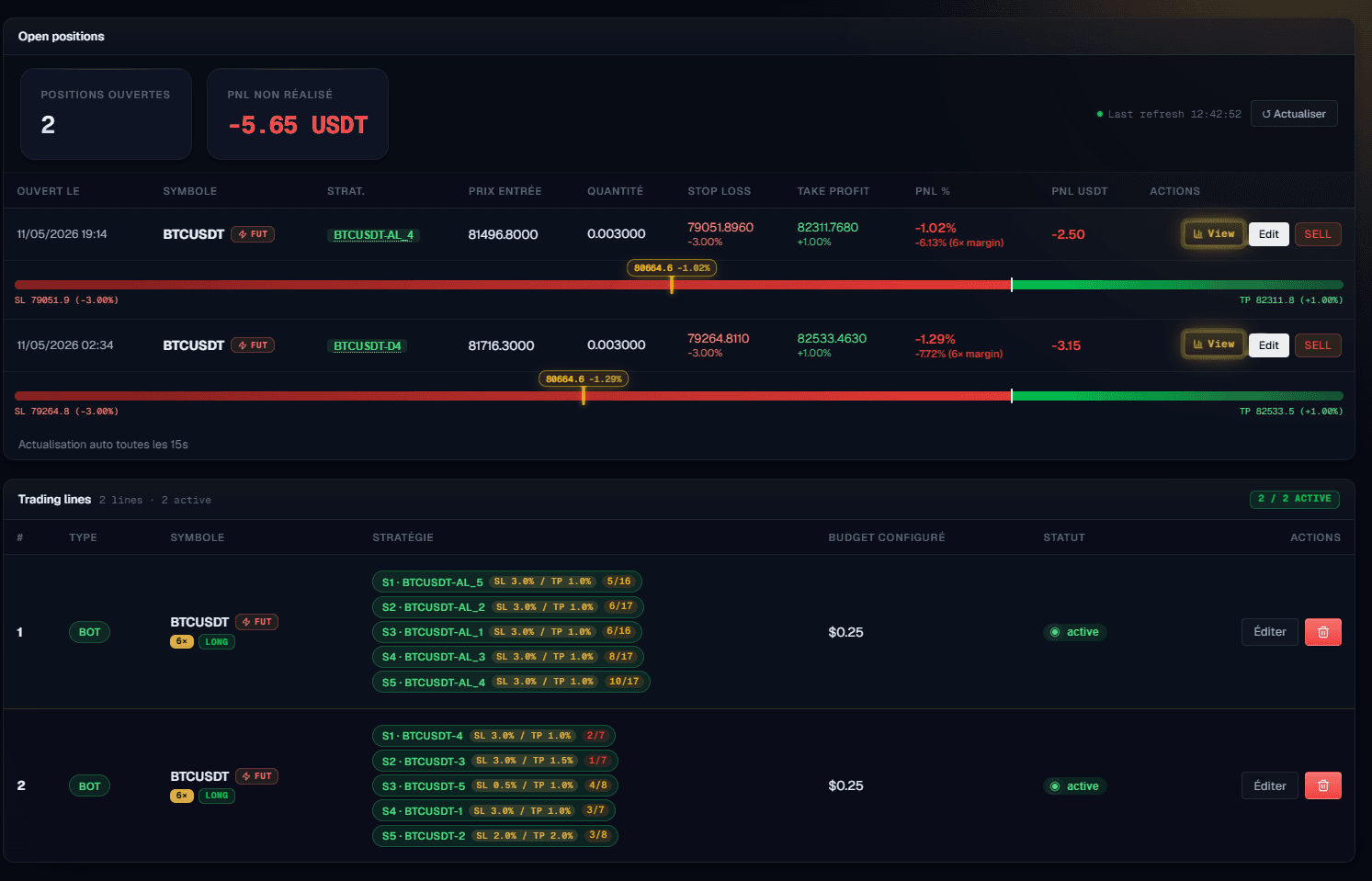Image resolution: width=1372 pixels, height=881 pixels.
Task: Click the green take-profit bar segment for 82311.8
Action: [x=1177, y=285]
